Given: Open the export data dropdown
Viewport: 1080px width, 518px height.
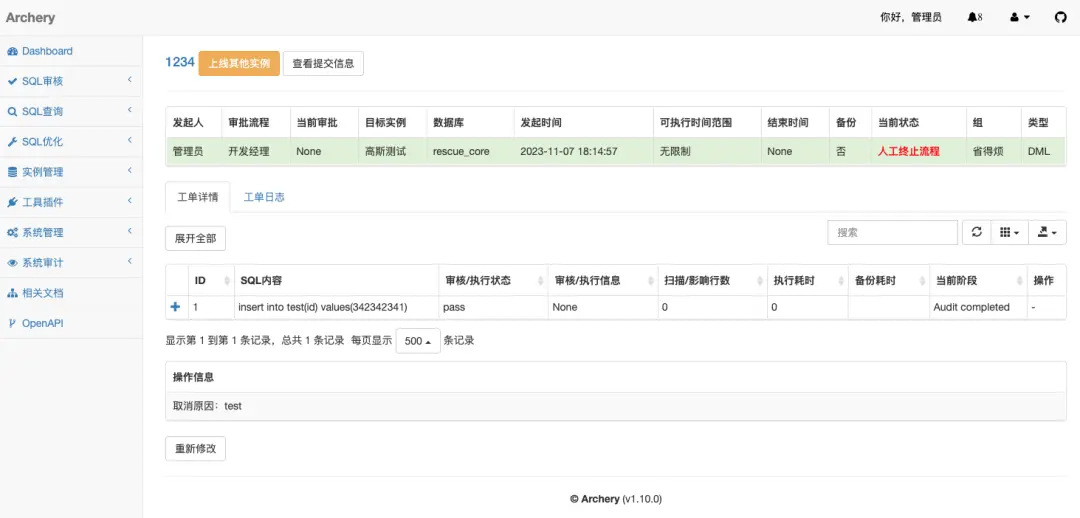Looking at the screenshot, I should 1047,233.
